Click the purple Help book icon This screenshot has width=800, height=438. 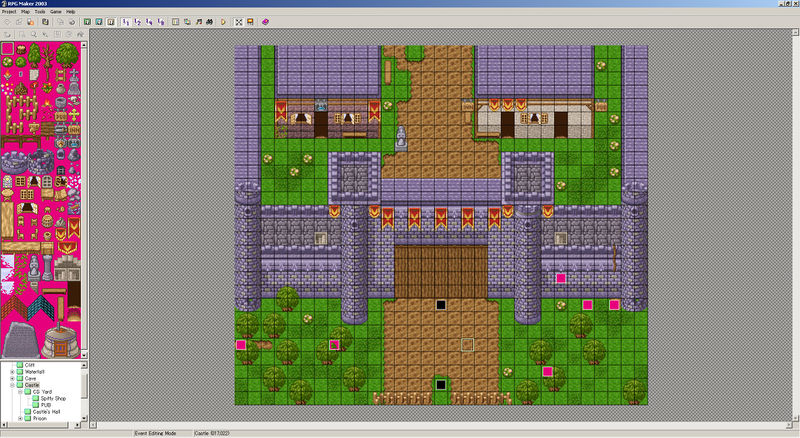(x=265, y=21)
